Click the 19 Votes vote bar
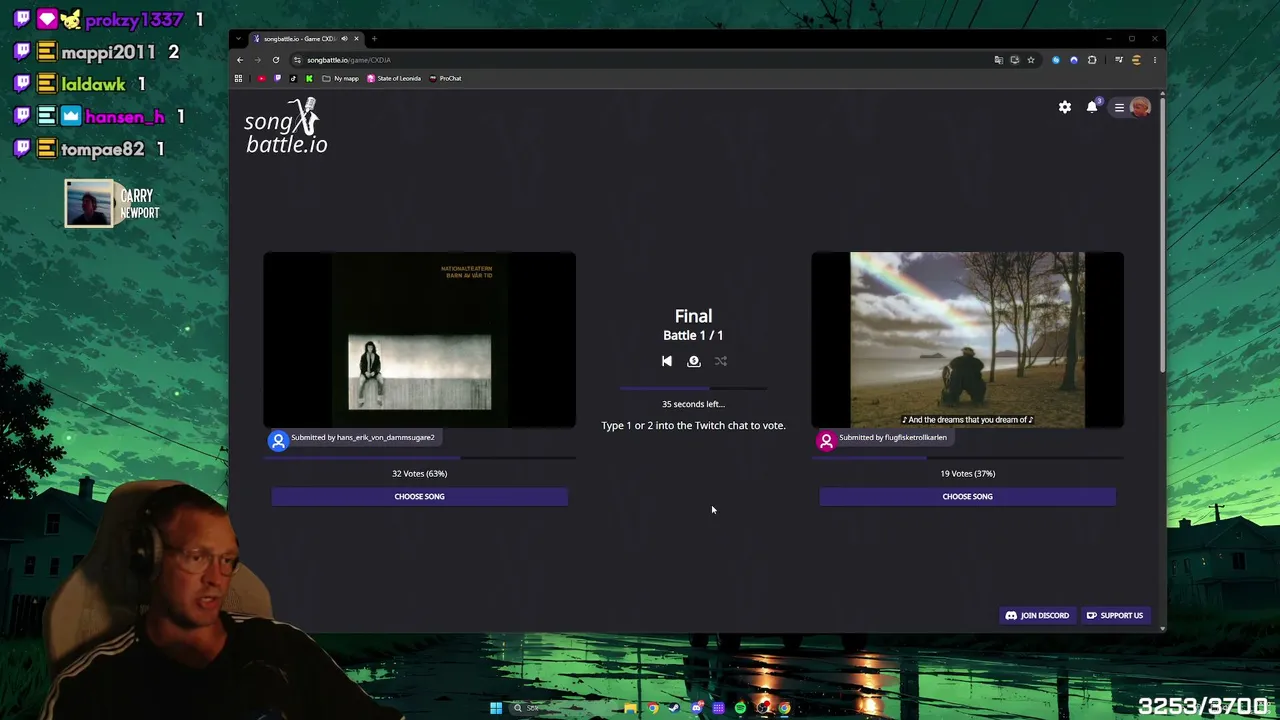 (967, 458)
